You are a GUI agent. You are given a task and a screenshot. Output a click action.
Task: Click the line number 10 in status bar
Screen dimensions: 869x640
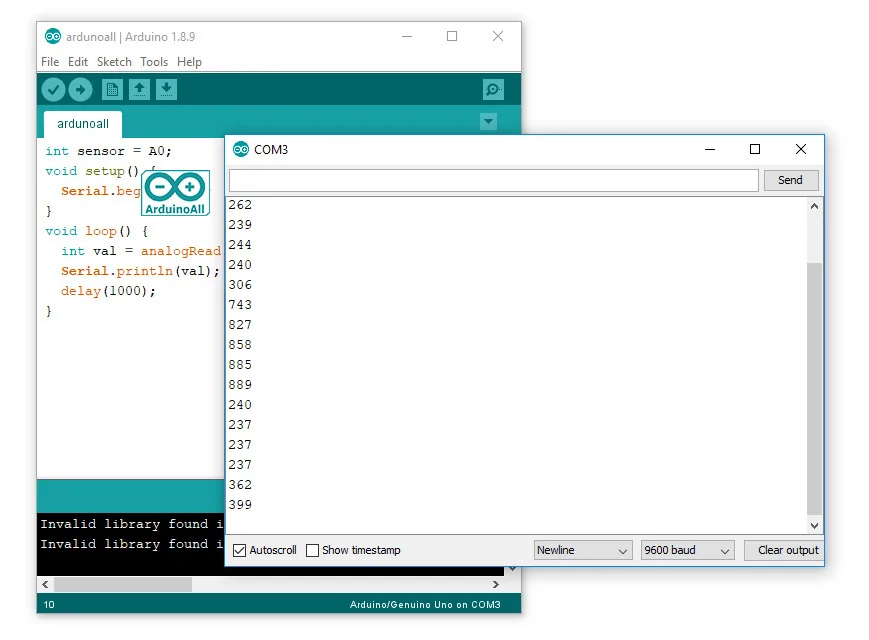49,605
